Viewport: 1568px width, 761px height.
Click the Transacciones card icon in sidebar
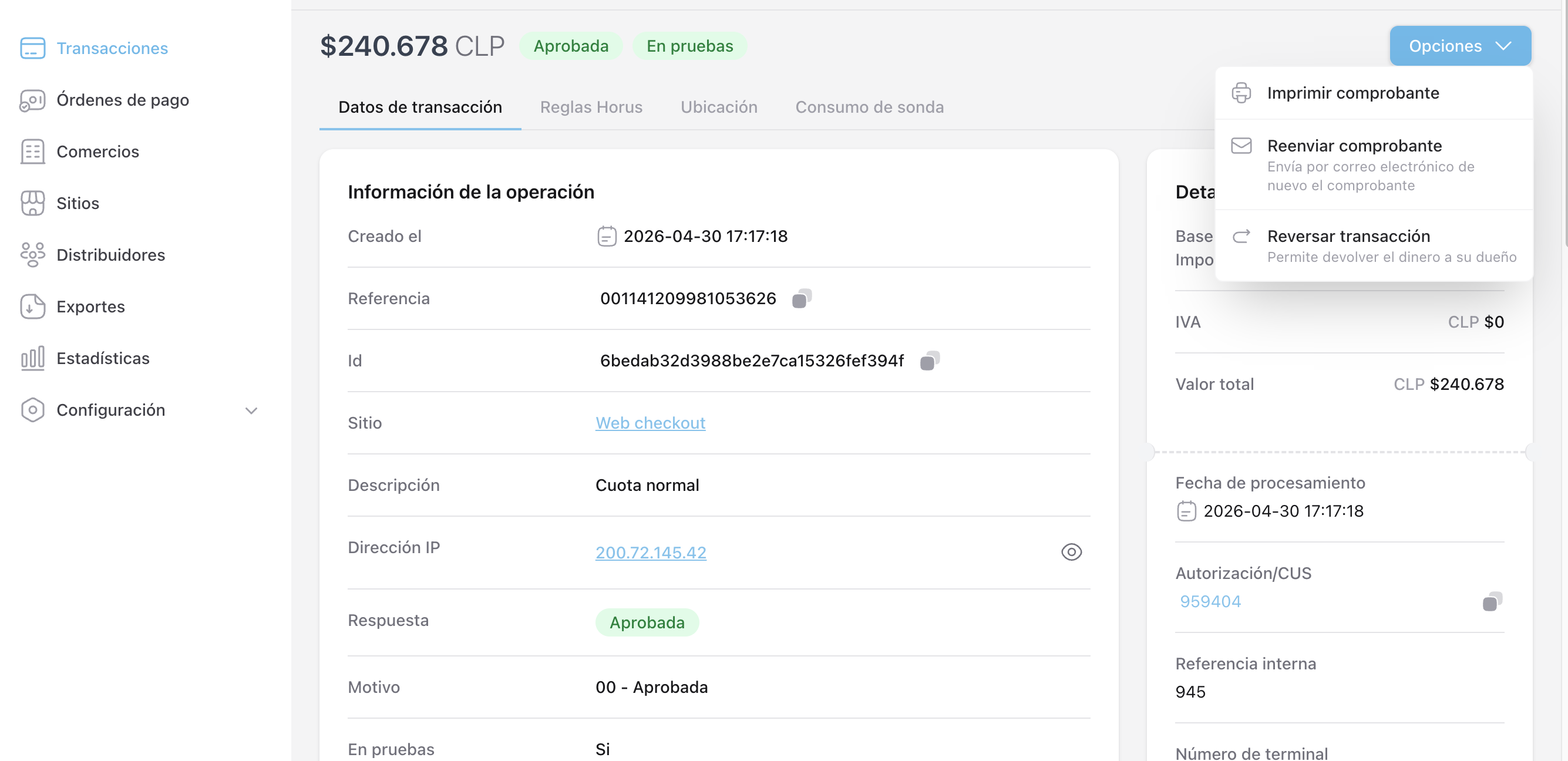tap(32, 48)
